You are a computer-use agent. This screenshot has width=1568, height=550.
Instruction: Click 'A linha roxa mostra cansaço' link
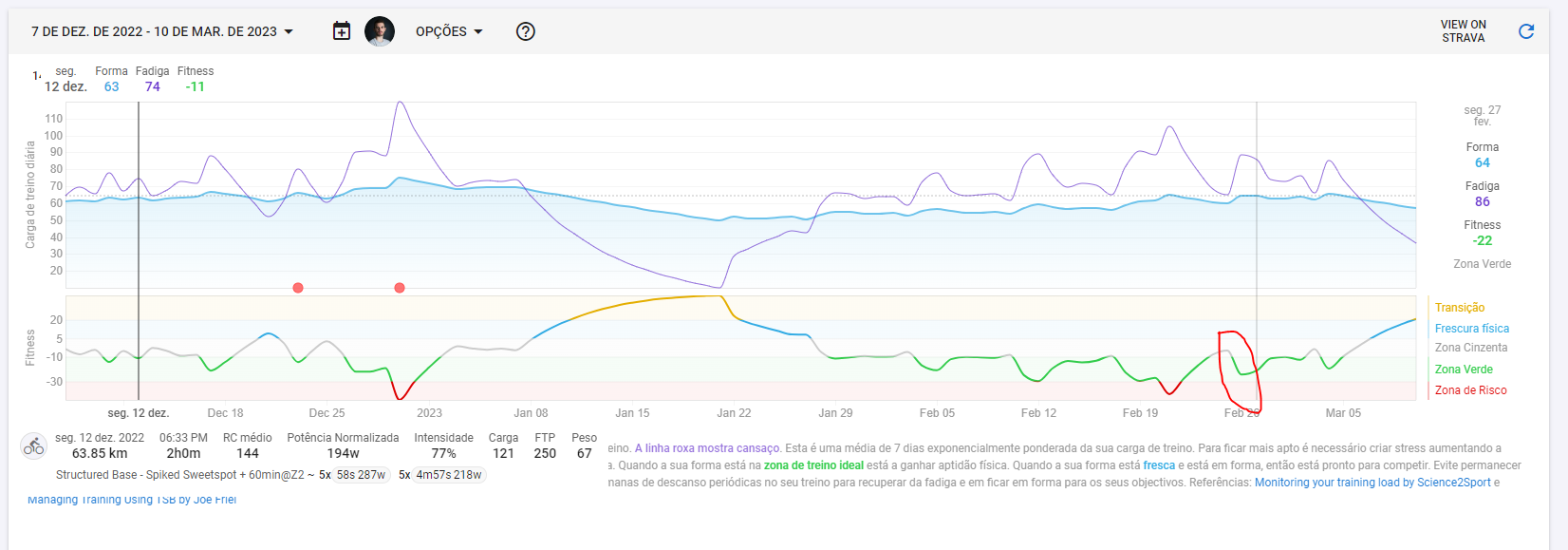(707, 448)
